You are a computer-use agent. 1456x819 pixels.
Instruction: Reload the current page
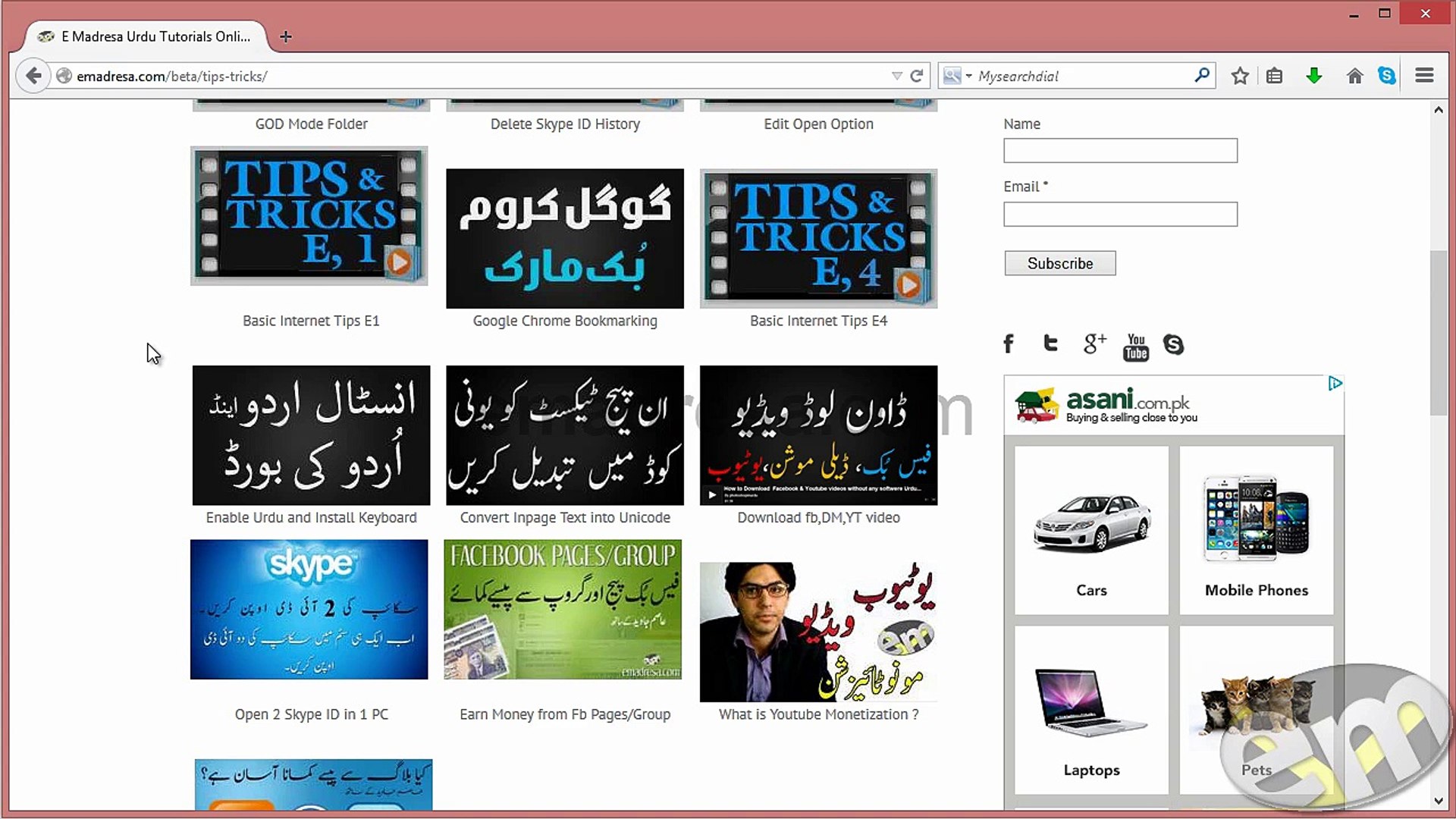917,76
